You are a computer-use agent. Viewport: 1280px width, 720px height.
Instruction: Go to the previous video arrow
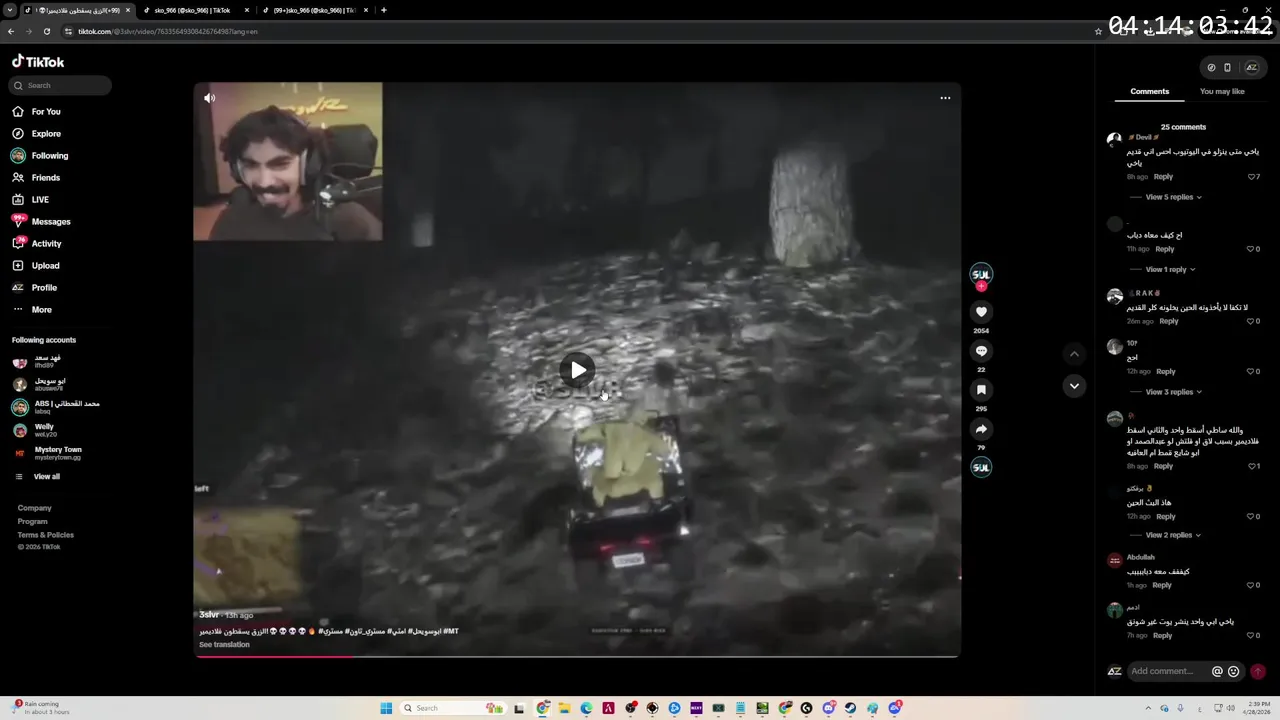[x=1074, y=354]
